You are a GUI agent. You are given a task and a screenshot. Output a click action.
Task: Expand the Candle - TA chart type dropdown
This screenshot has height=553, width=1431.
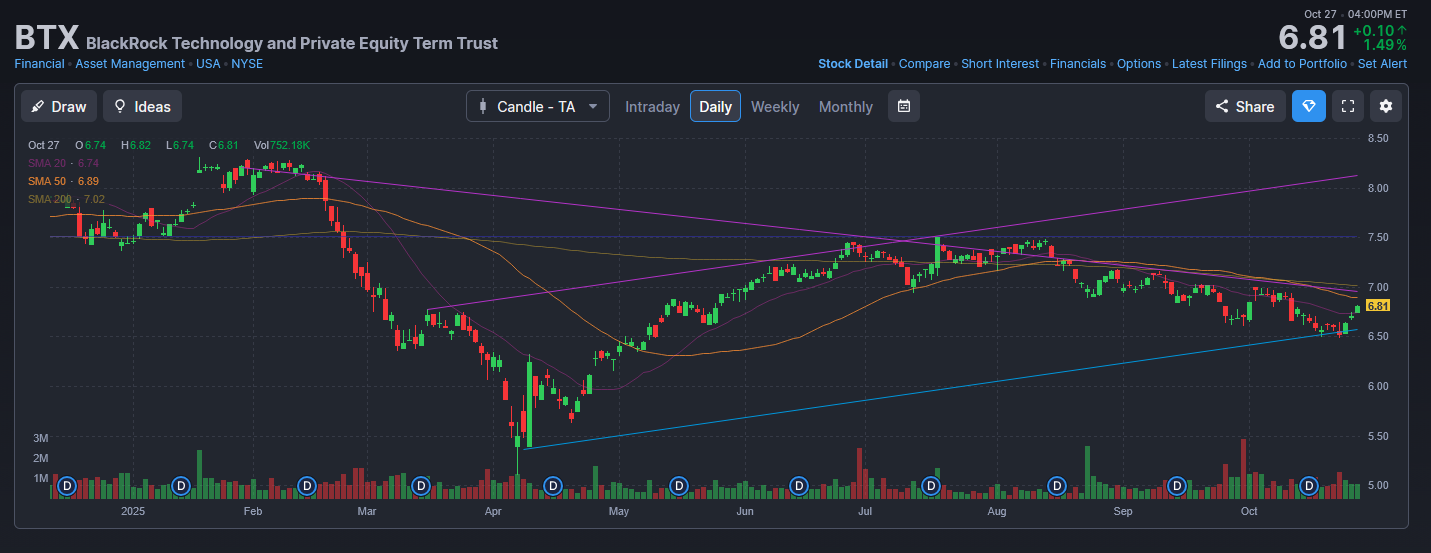pos(537,106)
